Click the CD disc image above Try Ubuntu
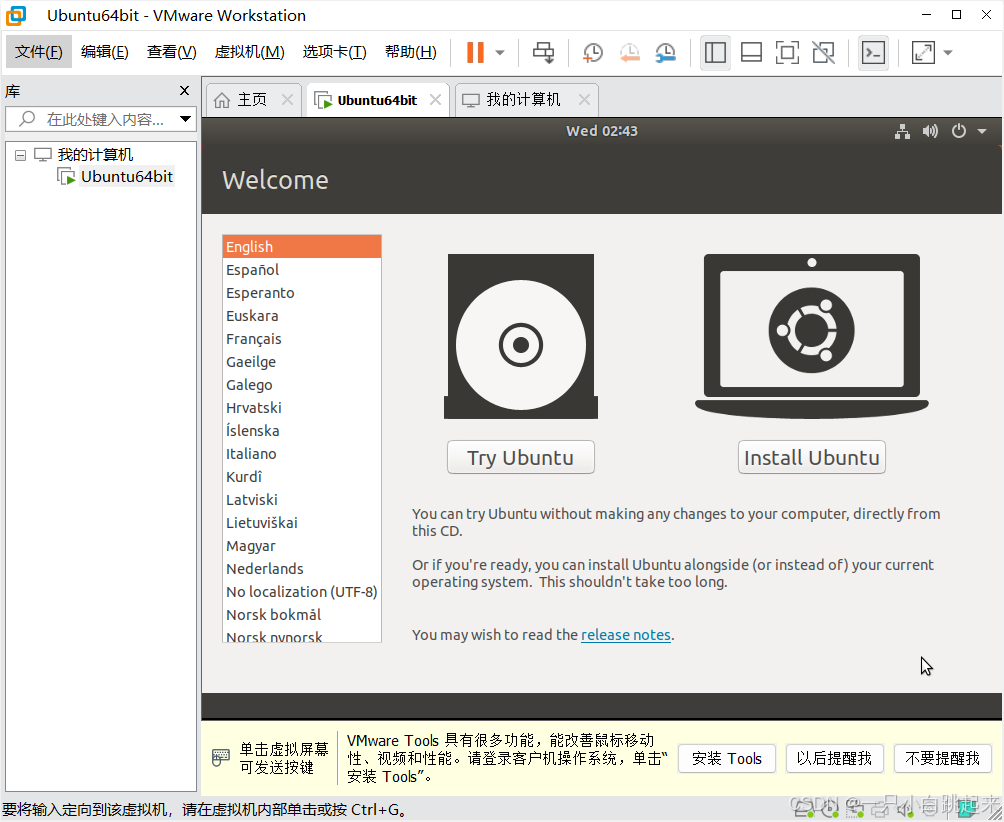 point(521,336)
